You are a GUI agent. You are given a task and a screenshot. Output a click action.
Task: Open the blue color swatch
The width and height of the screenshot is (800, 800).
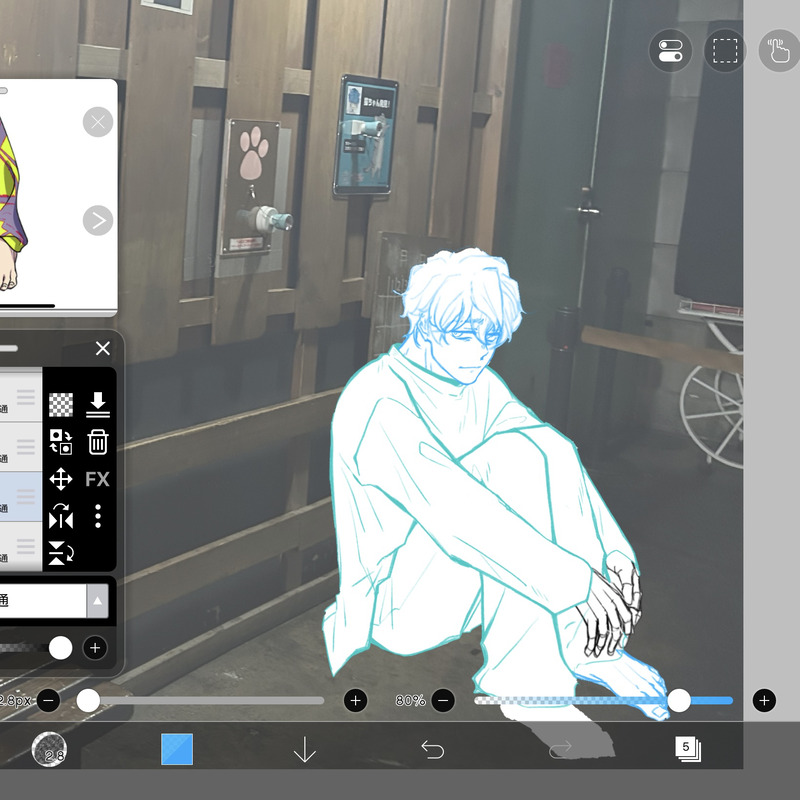point(177,749)
